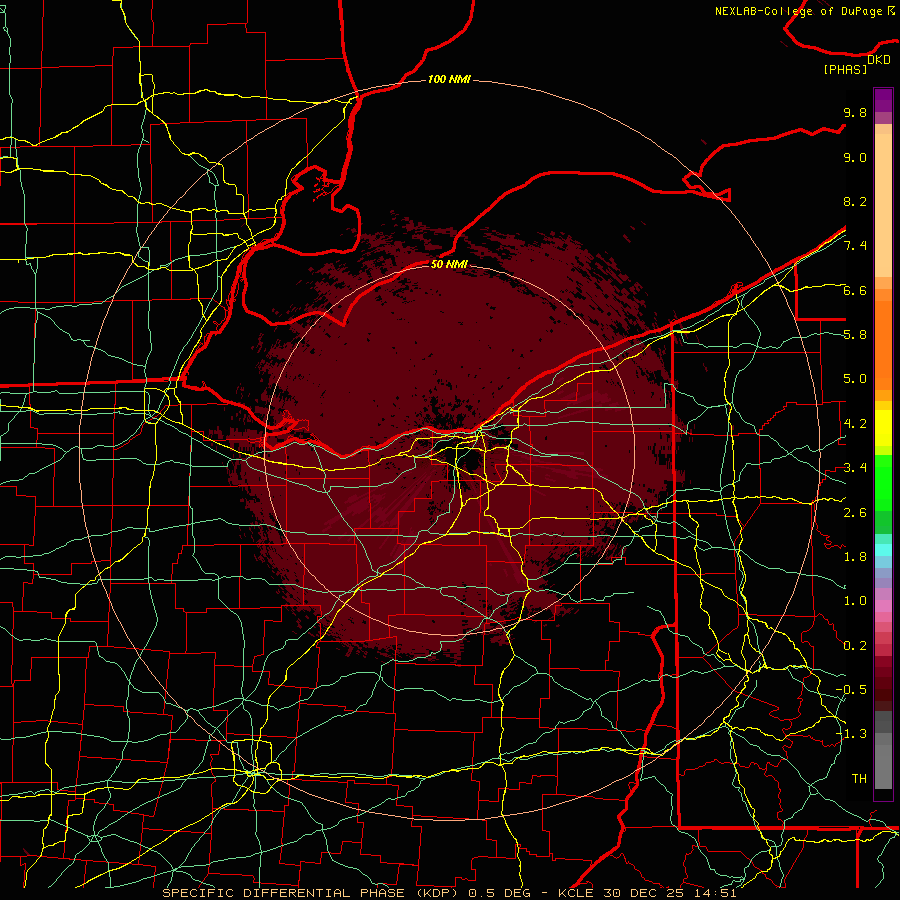900x900 pixels.
Task: Pick the dark maroon swatch beside -0.5
Action: tap(883, 690)
